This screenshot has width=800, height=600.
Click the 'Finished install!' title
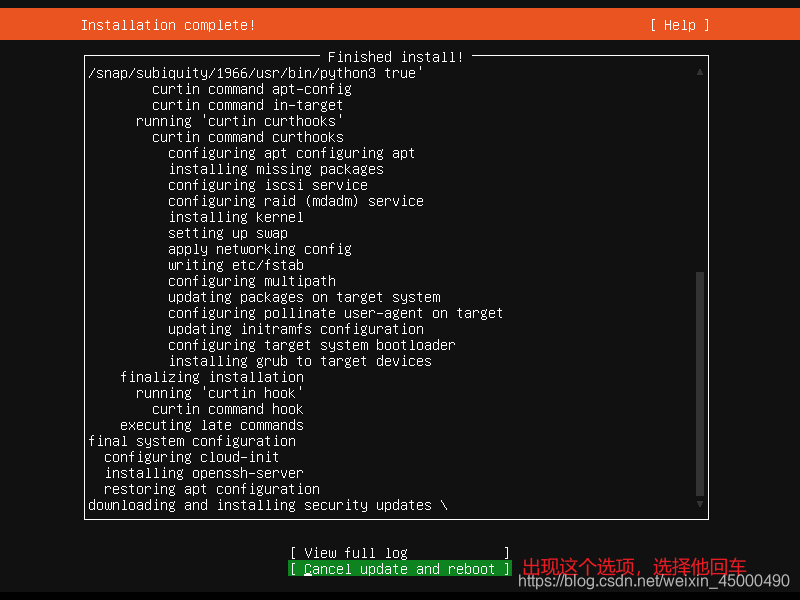(395, 57)
